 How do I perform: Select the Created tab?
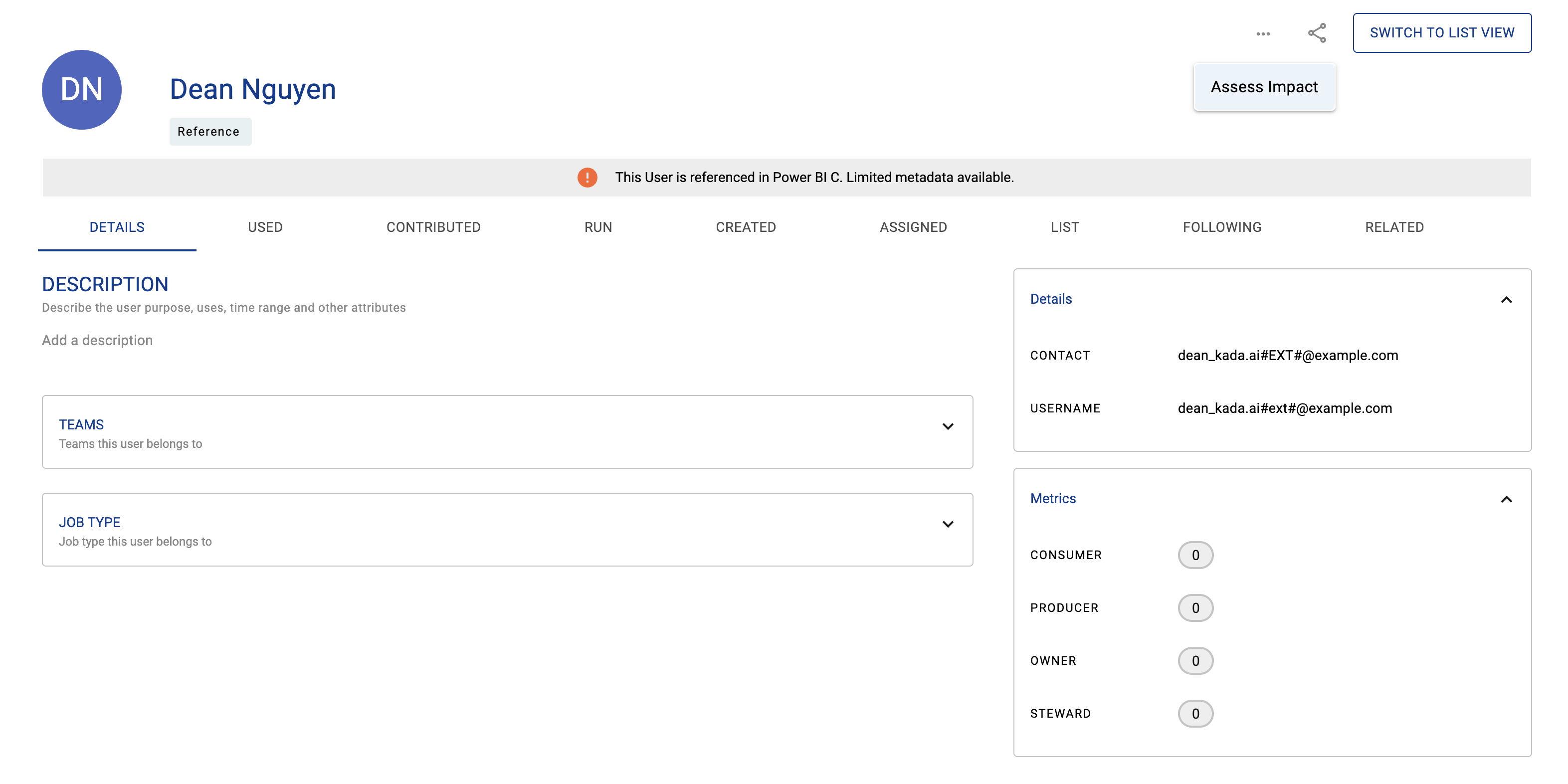pyautogui.click(x=745, y=227)
